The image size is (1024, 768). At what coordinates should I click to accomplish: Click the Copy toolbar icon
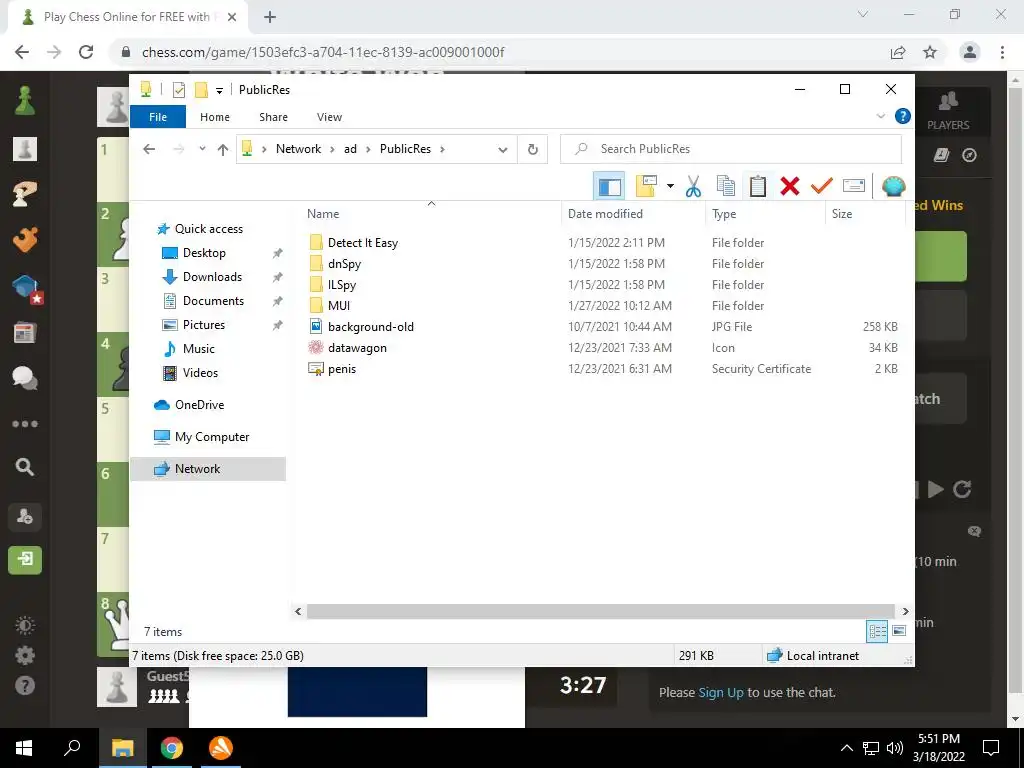726,186
